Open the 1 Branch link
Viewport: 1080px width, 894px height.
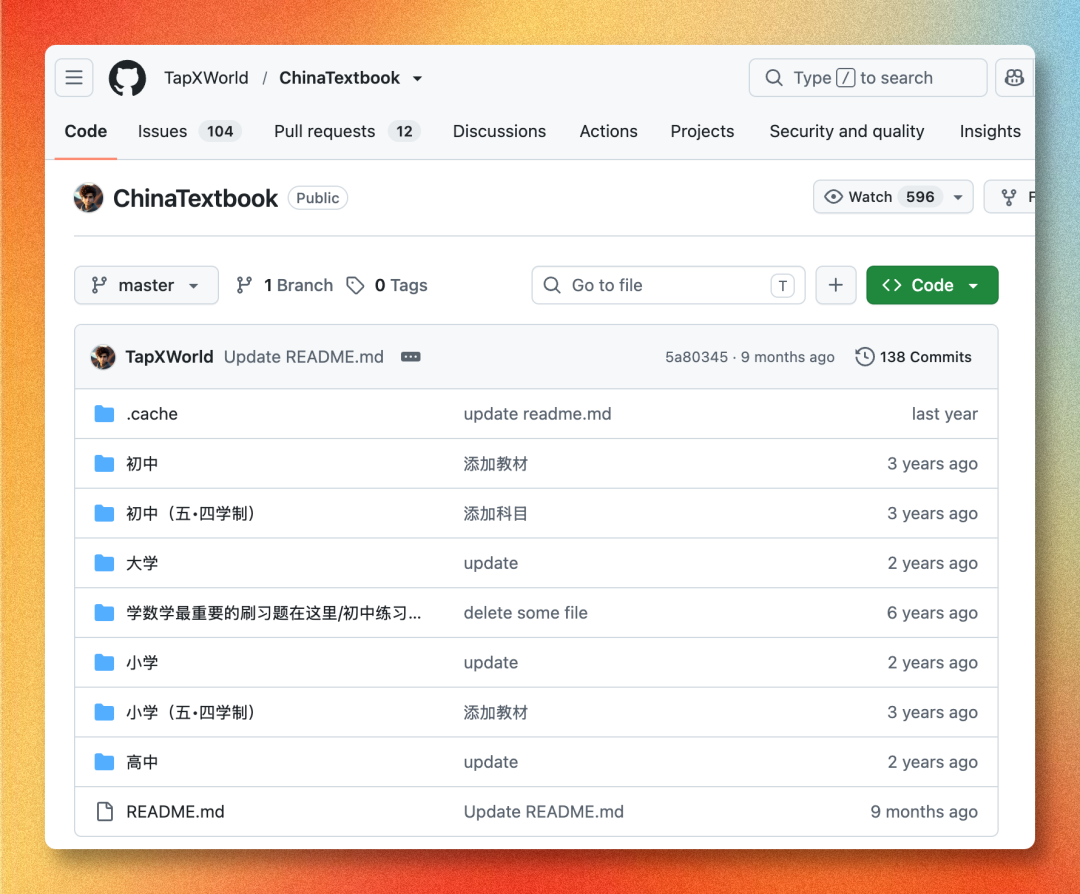[284, 285]
